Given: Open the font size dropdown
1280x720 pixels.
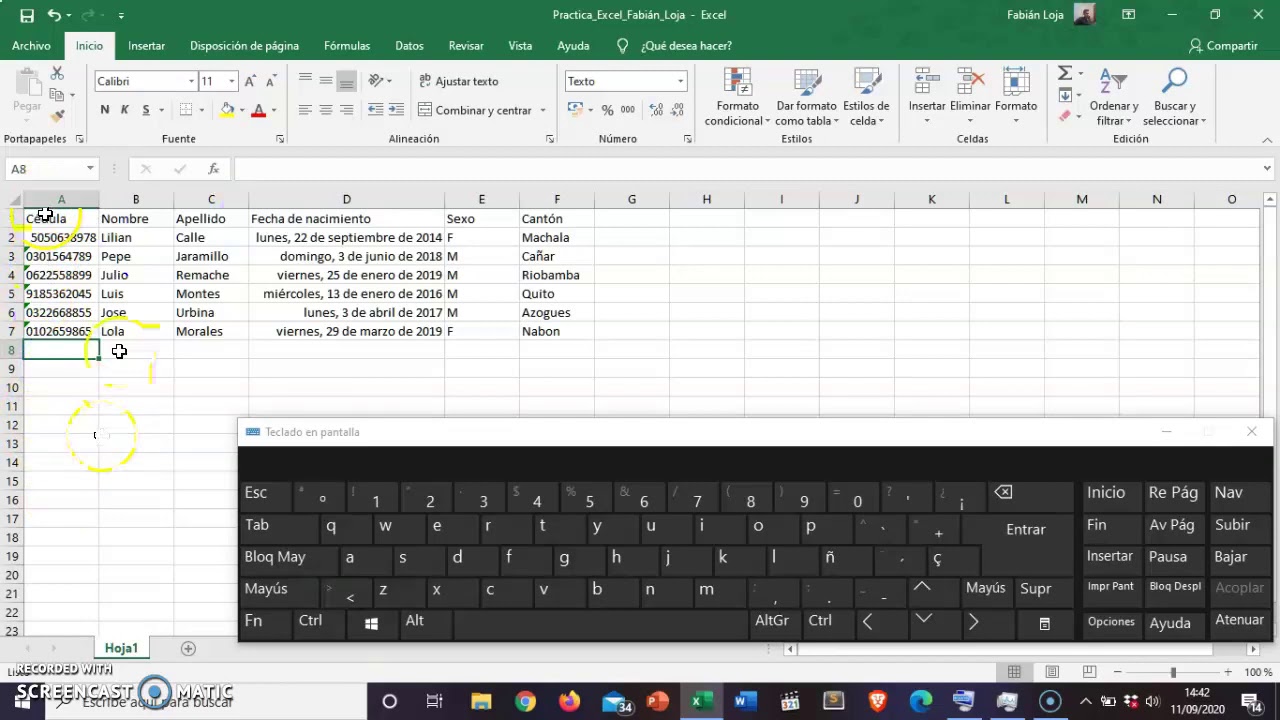Looking at the screenshot, I should pyautogui.click(x=232, y=81).
